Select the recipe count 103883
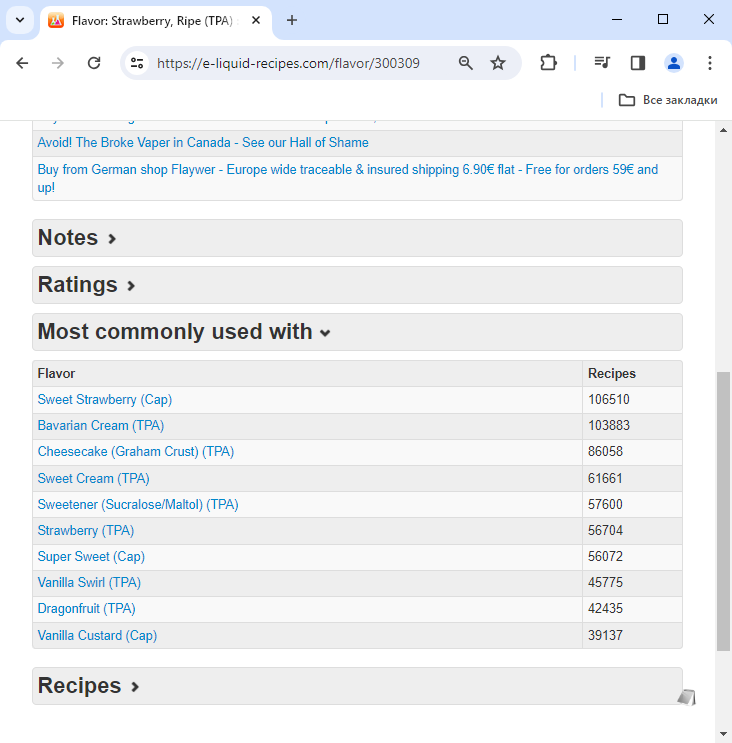Image resolution: width=732 pixels, height=743 pixels. [608, 426]
